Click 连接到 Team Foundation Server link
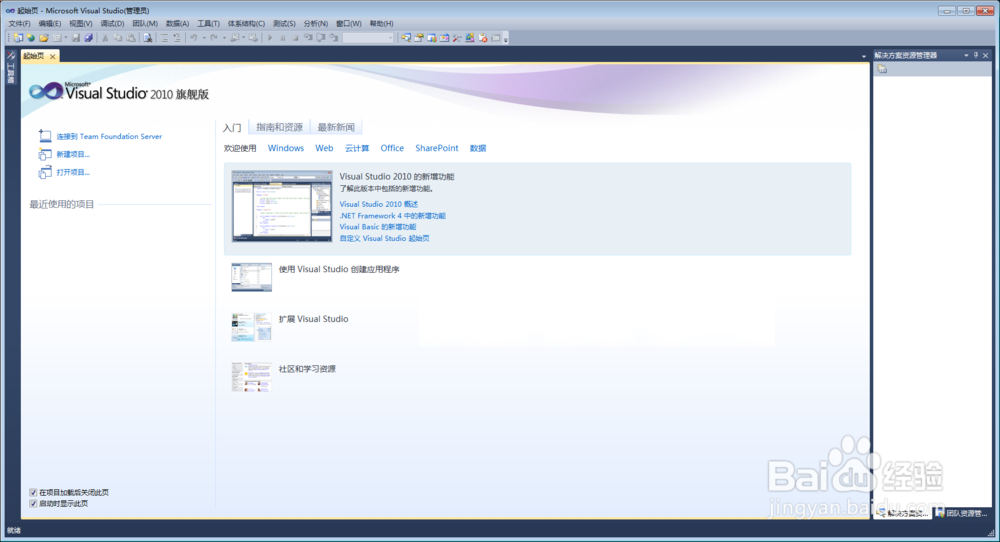The image size is (1000, 542). point(109,136)
